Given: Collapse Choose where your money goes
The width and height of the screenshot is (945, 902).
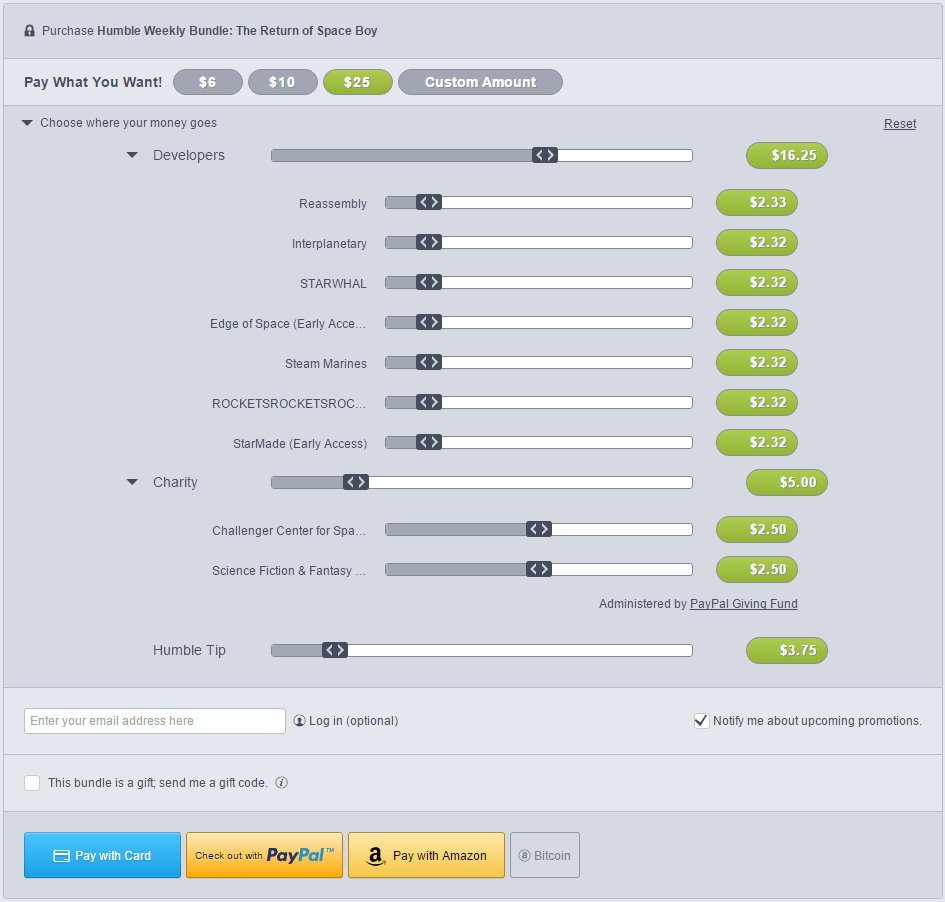Looking at the screenshot, I should (28, 123).
